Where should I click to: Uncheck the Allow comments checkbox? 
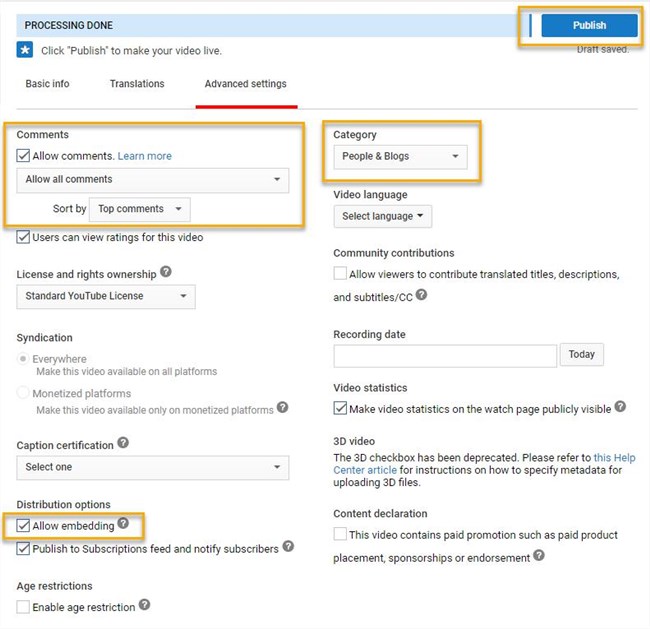pyautogui.click(x=24, y=156)
